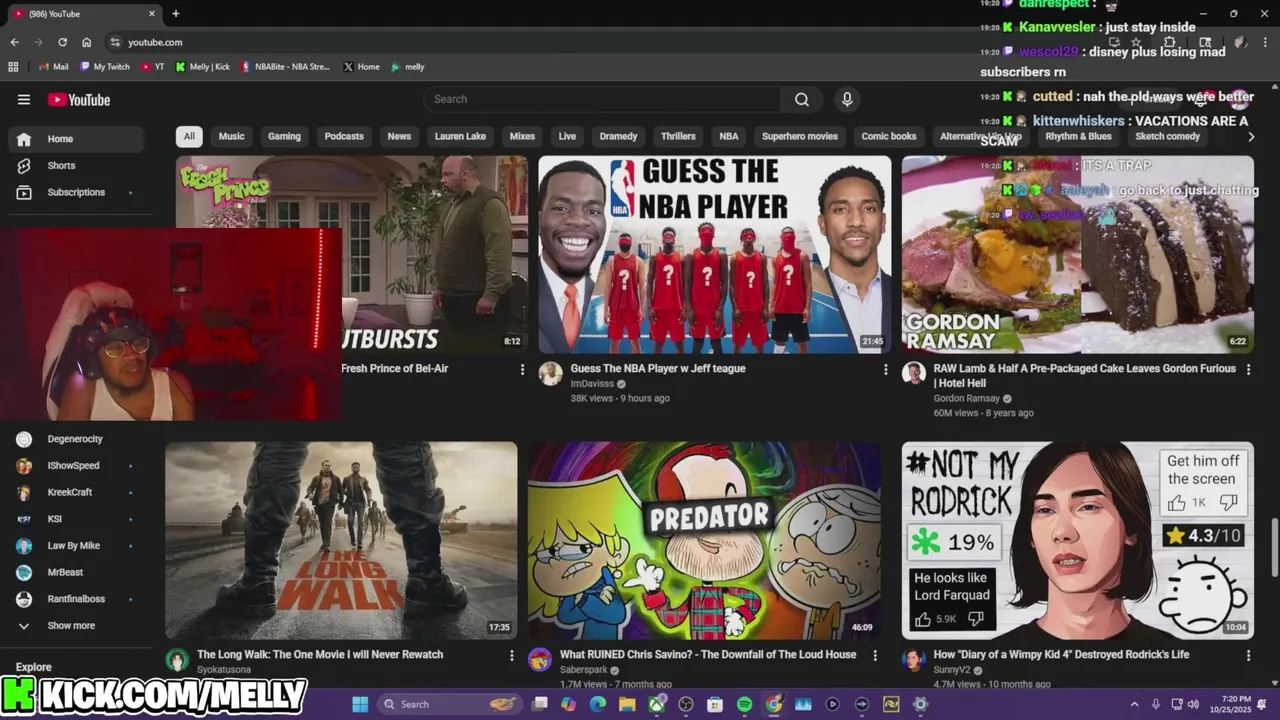Open Gordon Ramsay channel avatar
Screen dimensions: 1280x720
(x=913, y=373)
